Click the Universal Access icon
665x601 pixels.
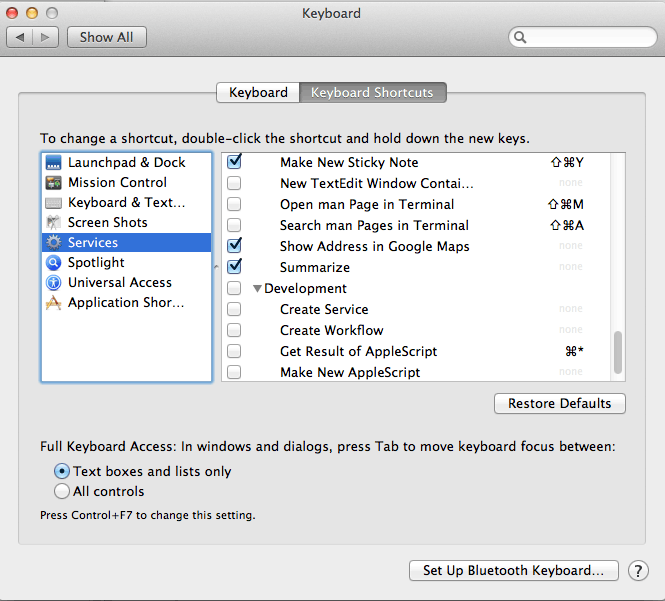click(53, 282)
